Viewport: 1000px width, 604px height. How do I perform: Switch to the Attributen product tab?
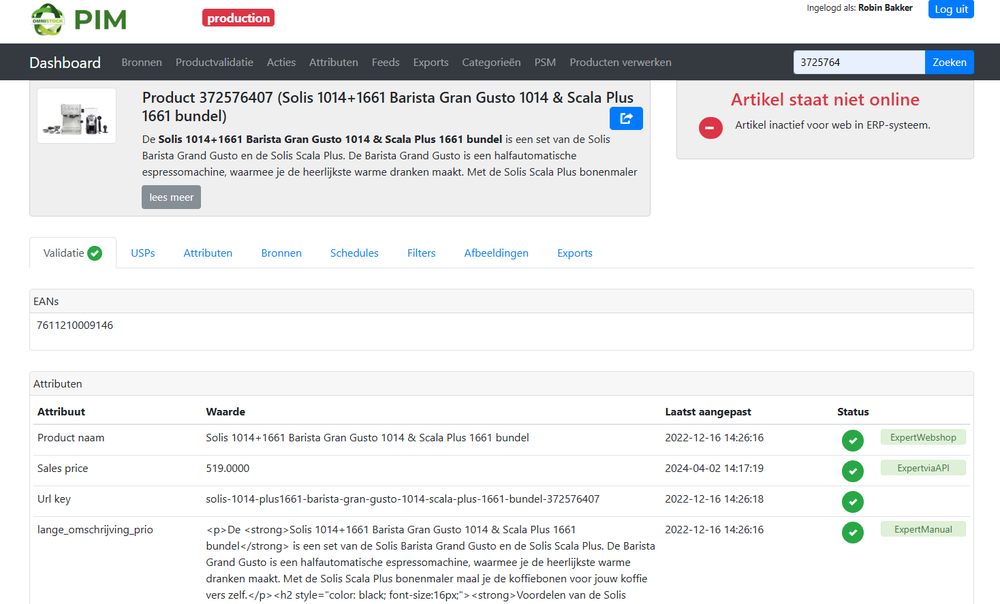(208, 253)
